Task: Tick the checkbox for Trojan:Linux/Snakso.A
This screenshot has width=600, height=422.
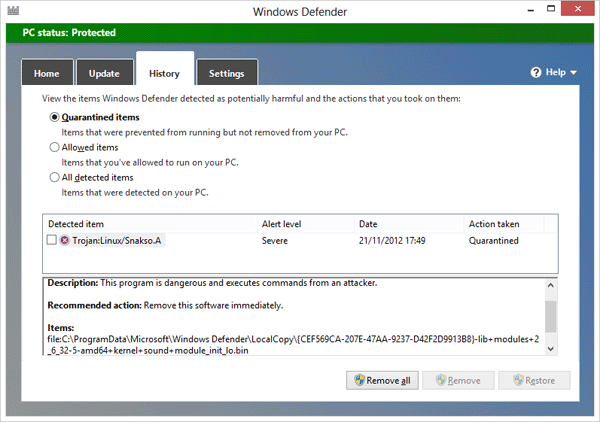Action: click(51, 241)
